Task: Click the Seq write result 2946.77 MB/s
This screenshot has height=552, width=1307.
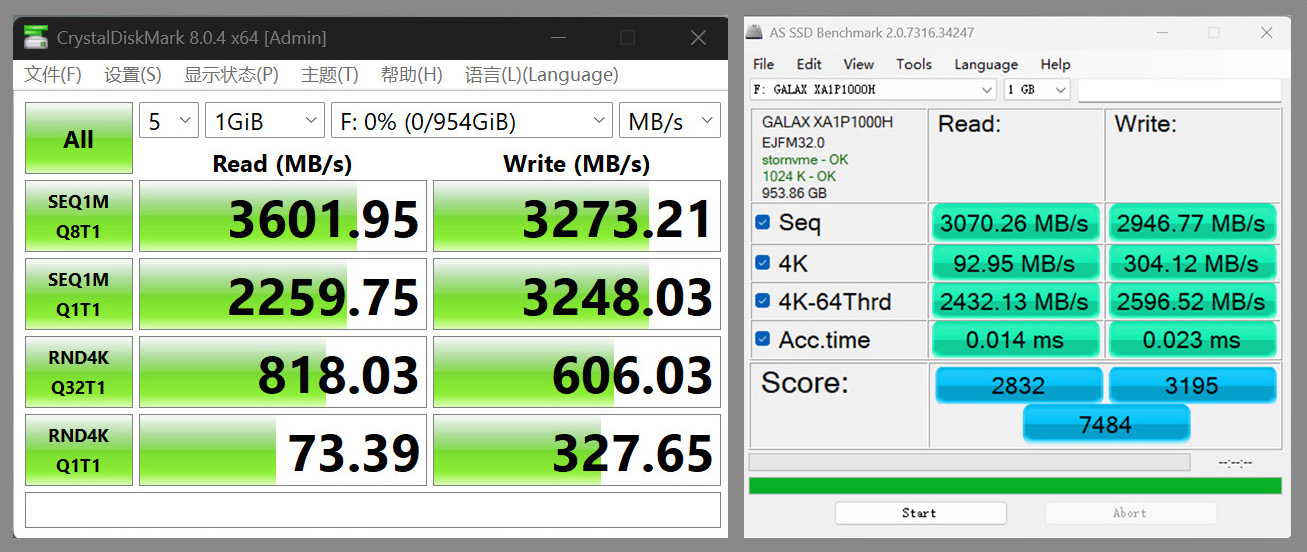Action: click(1192, 222)
